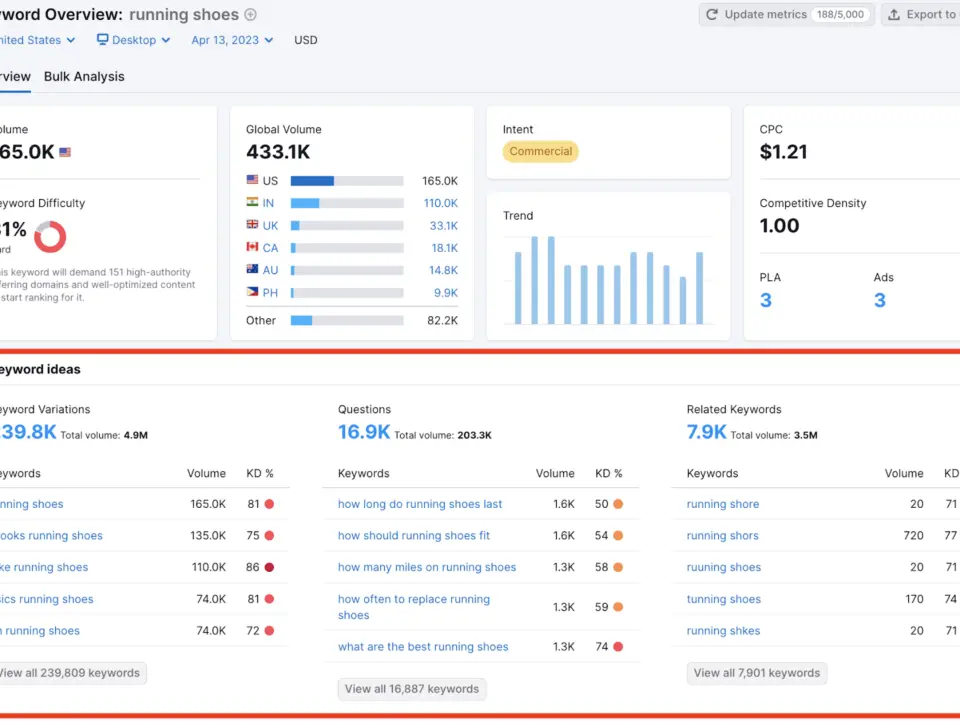Click the dark red KD dot for 110.0K row

[x=269, y=567]
